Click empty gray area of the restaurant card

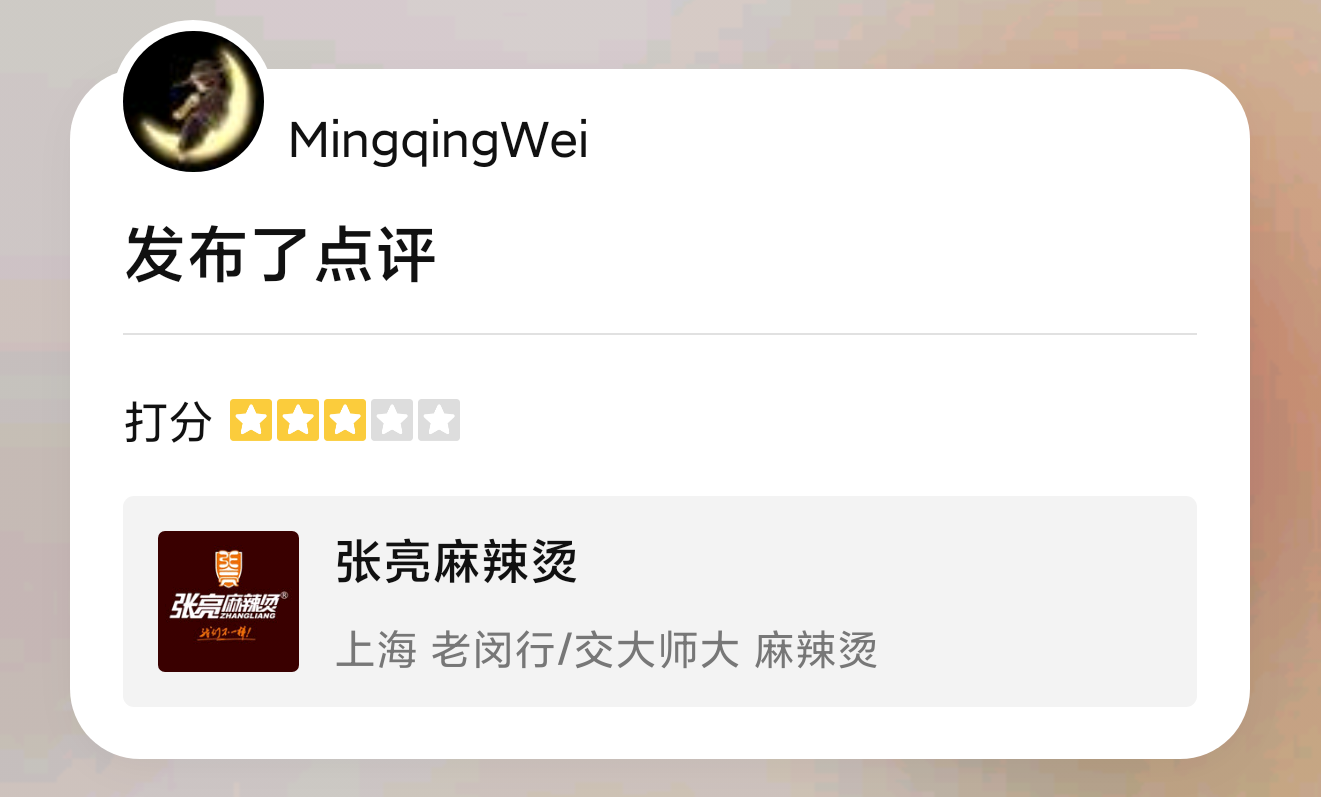1030,601
